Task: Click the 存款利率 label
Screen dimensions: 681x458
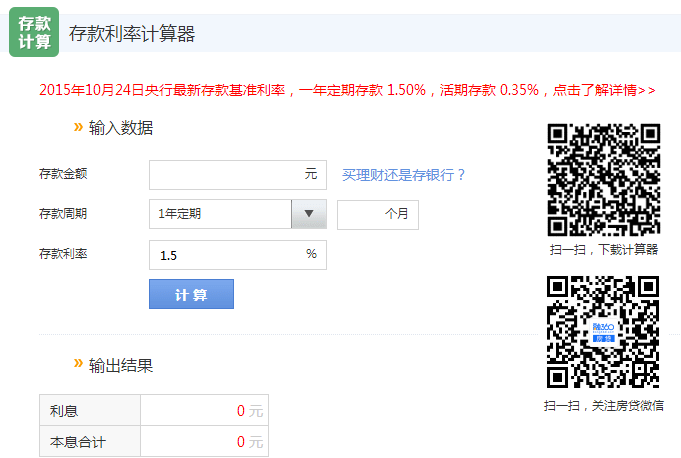Action: click(x=63, y=254)
